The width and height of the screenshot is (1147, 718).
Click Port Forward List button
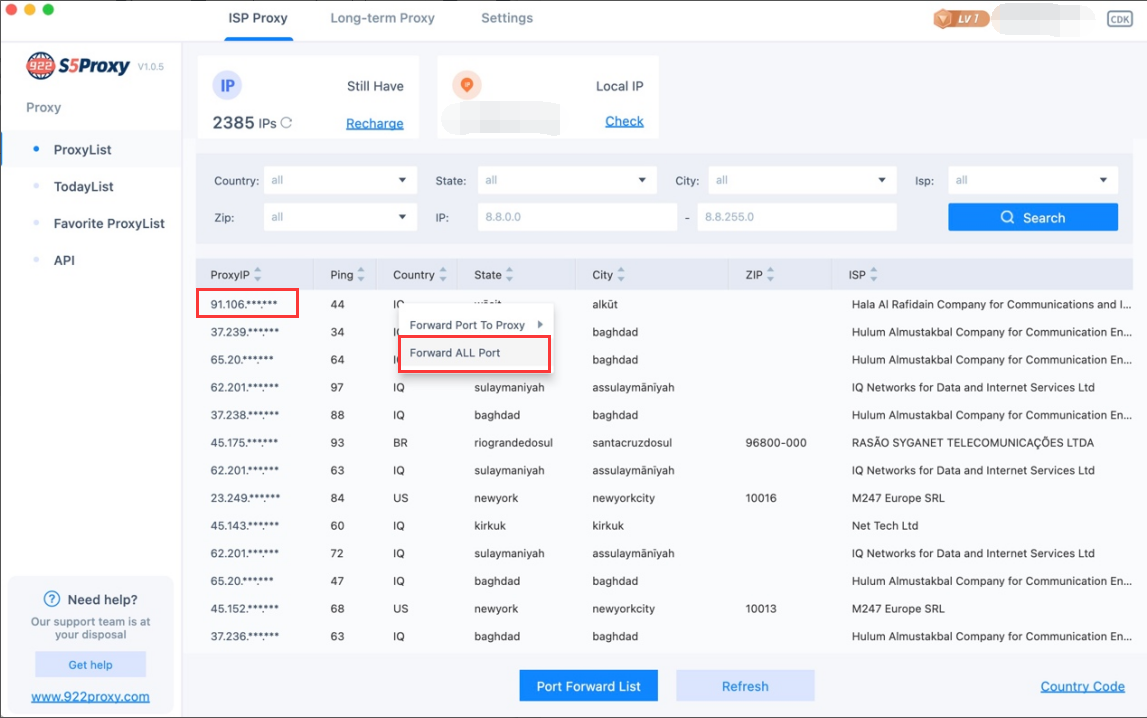click(588, 686)
